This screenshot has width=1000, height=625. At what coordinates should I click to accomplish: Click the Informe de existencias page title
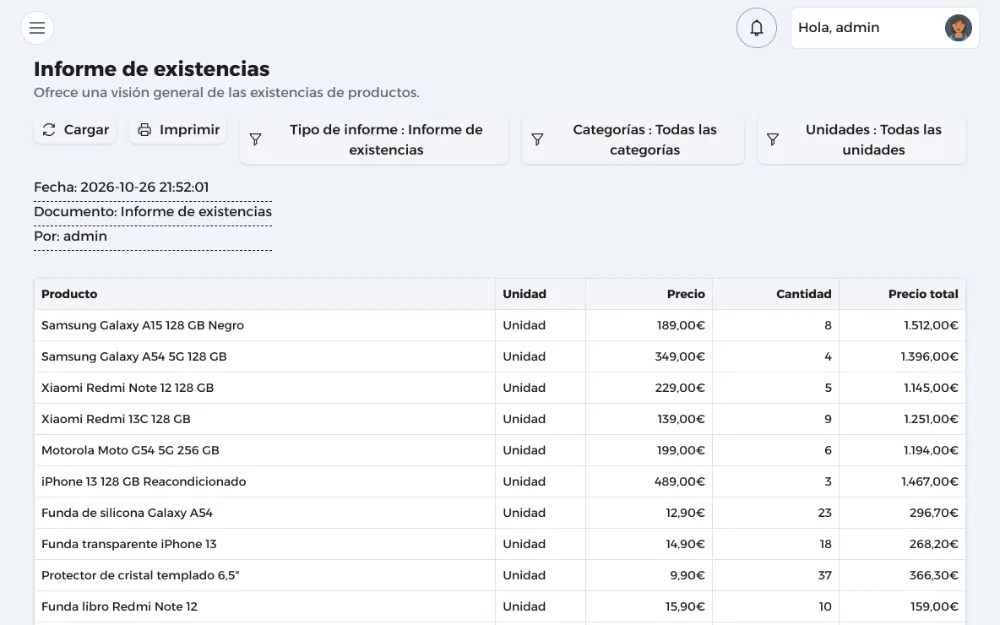pyautogui.click(x=152, y=69)
